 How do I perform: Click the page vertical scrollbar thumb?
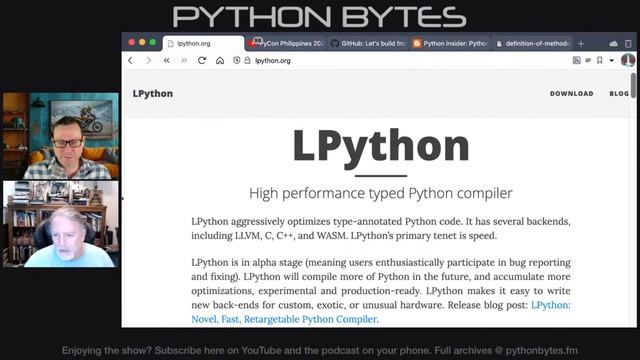point(633,85)
